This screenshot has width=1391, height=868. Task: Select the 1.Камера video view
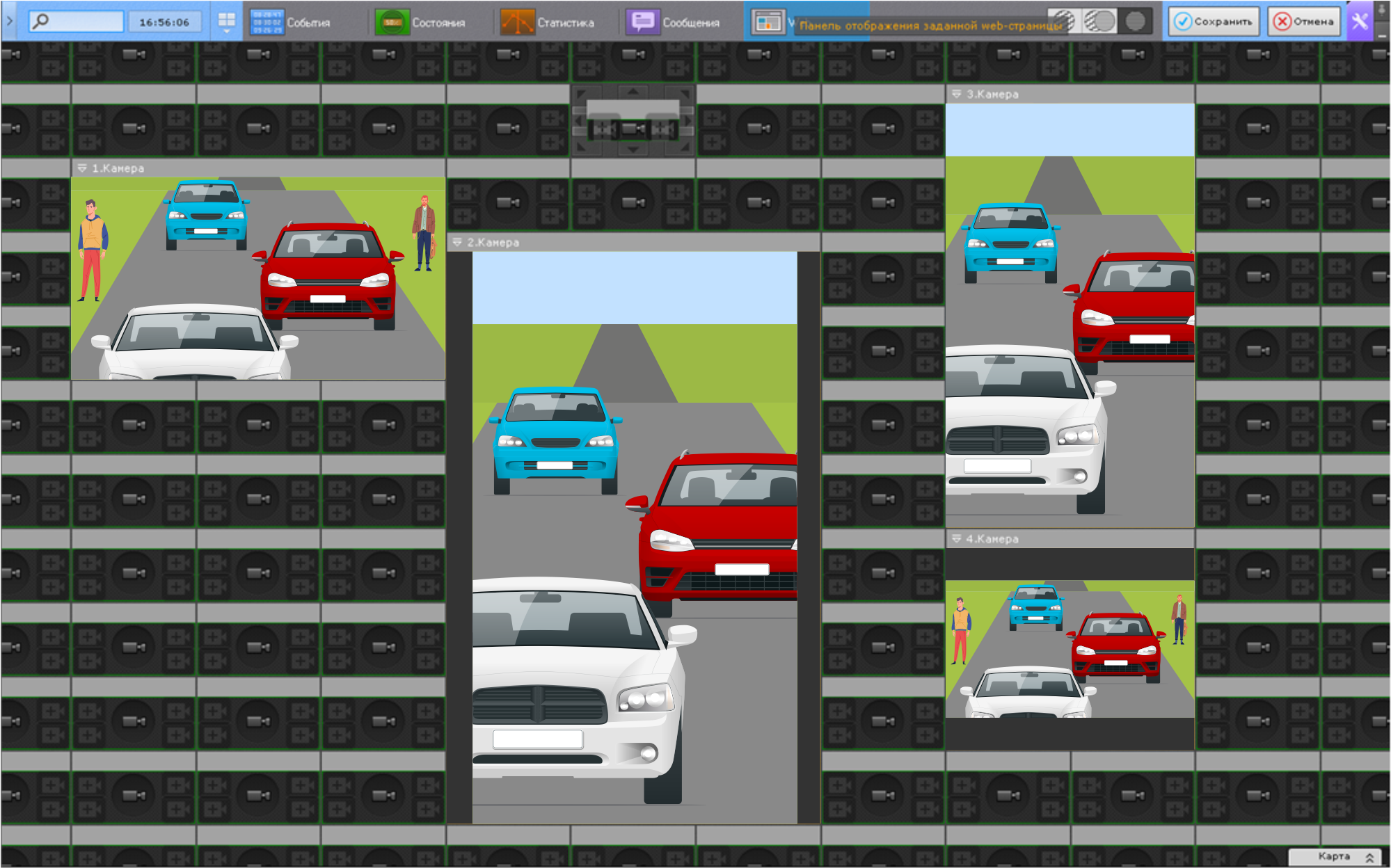(x=258, y=278)
